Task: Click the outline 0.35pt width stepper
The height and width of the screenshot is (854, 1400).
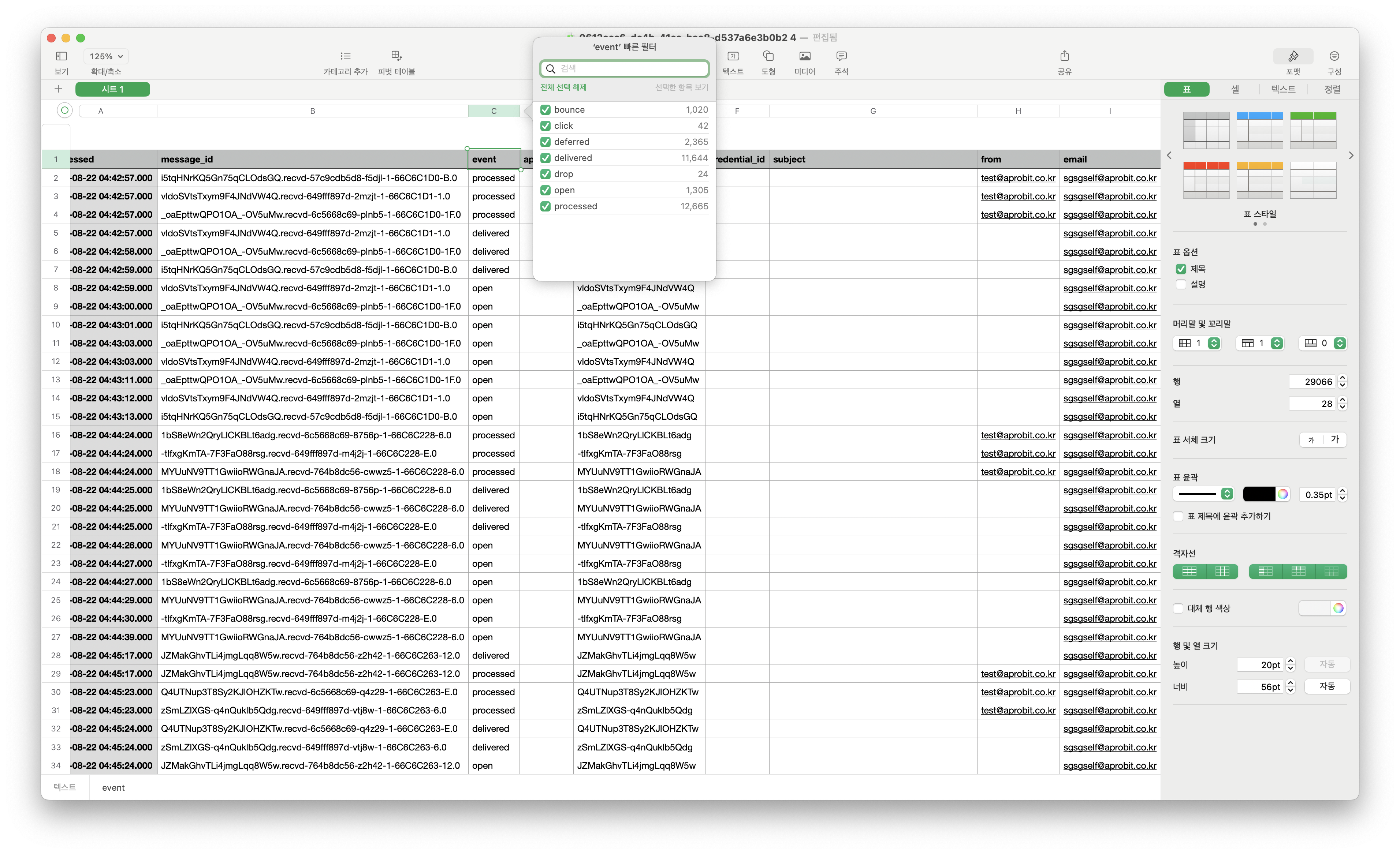Action: pyautogui.click(x=1342, y=495)
